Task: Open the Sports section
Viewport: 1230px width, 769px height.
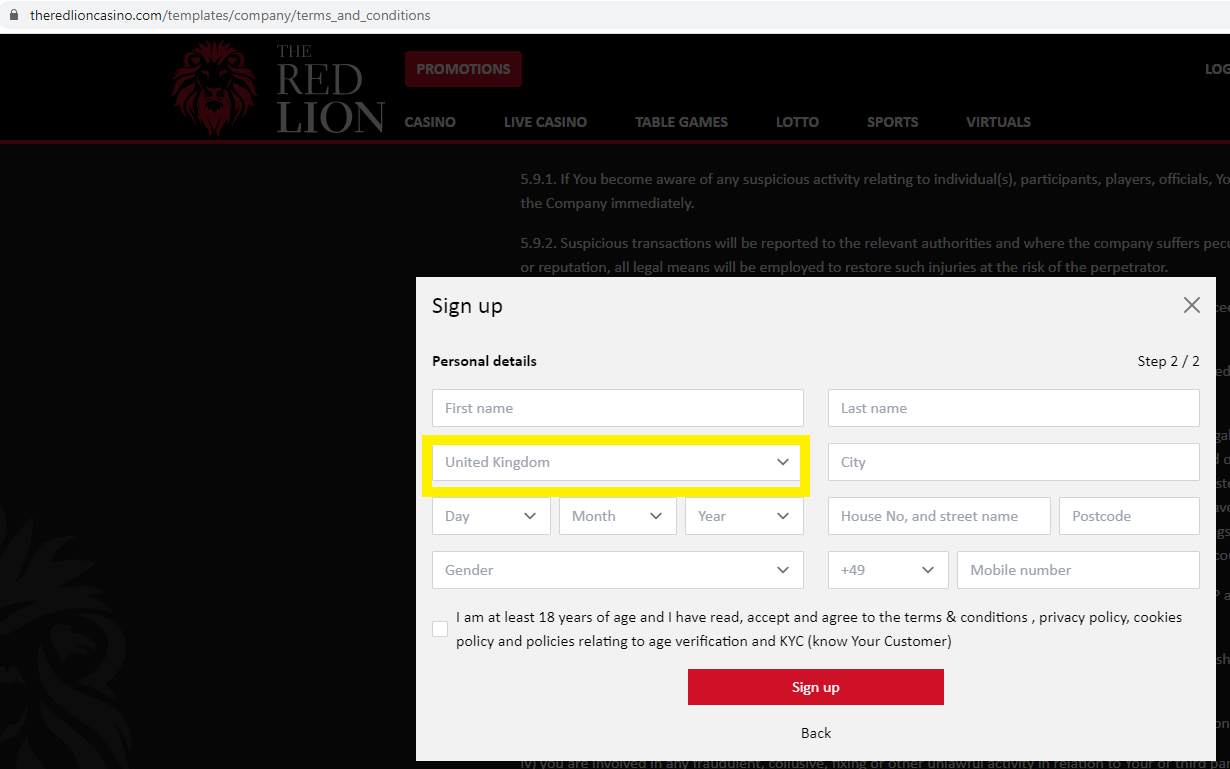Action: 892,122
